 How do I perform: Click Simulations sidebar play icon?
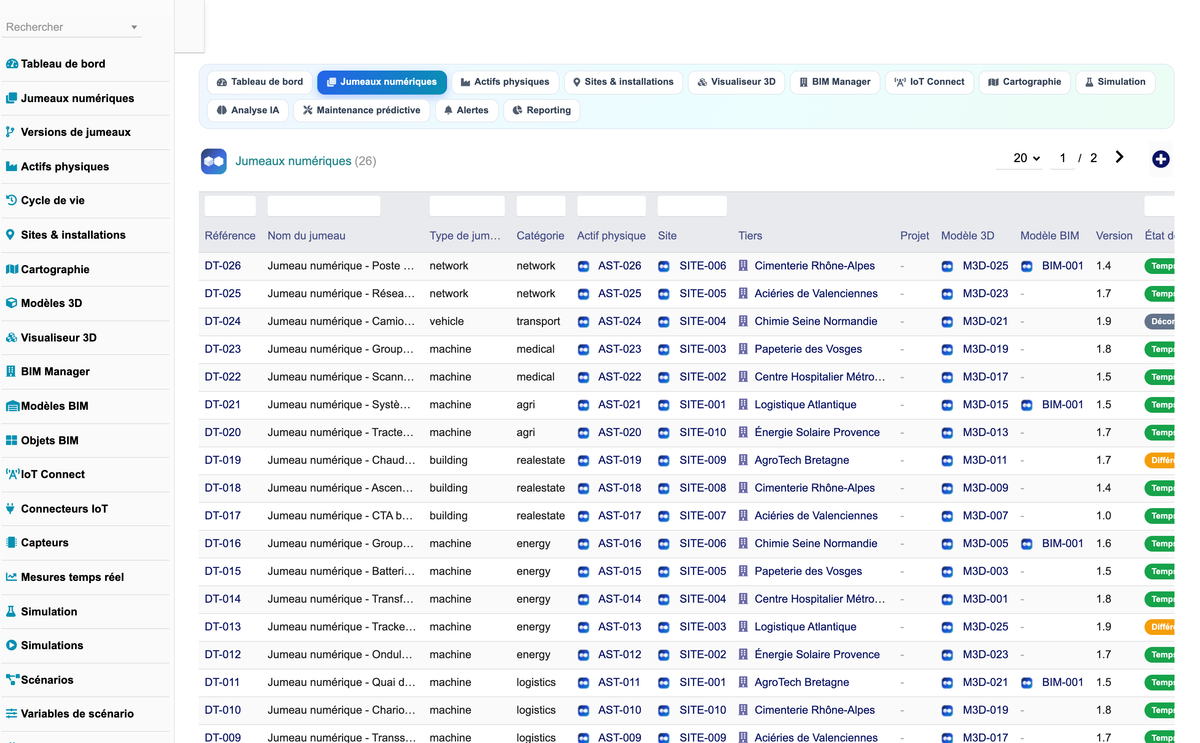tap(12, 645)
